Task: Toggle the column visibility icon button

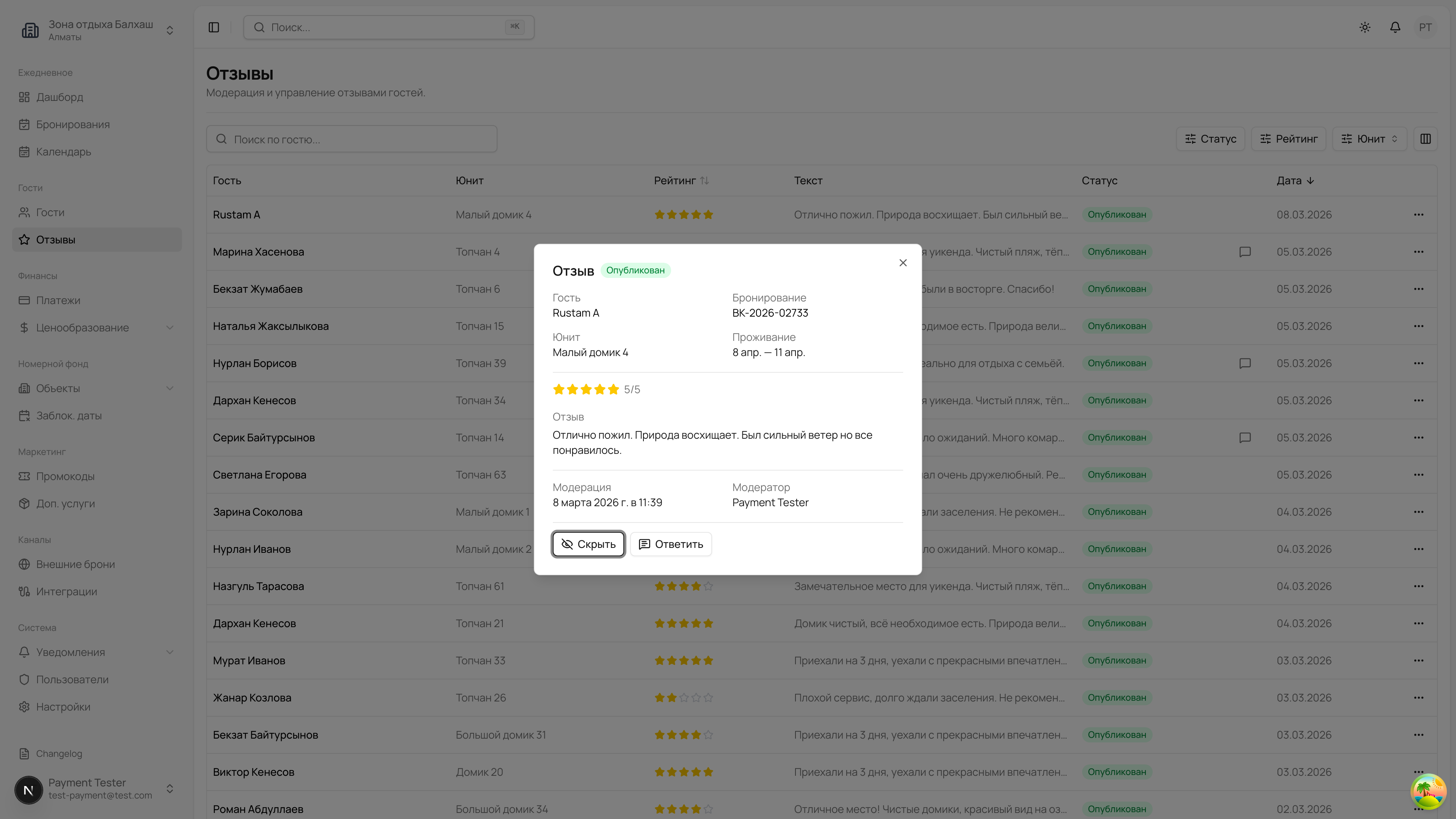Action: 1425,138
